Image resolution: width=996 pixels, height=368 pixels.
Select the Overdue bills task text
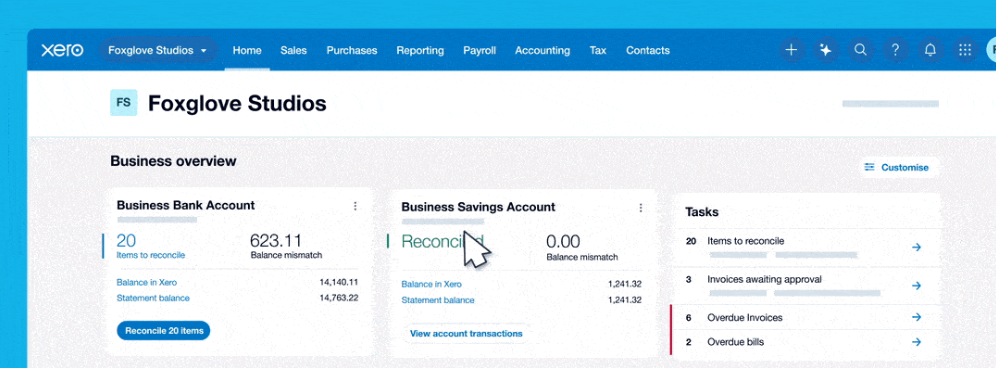tap(736, 342)
